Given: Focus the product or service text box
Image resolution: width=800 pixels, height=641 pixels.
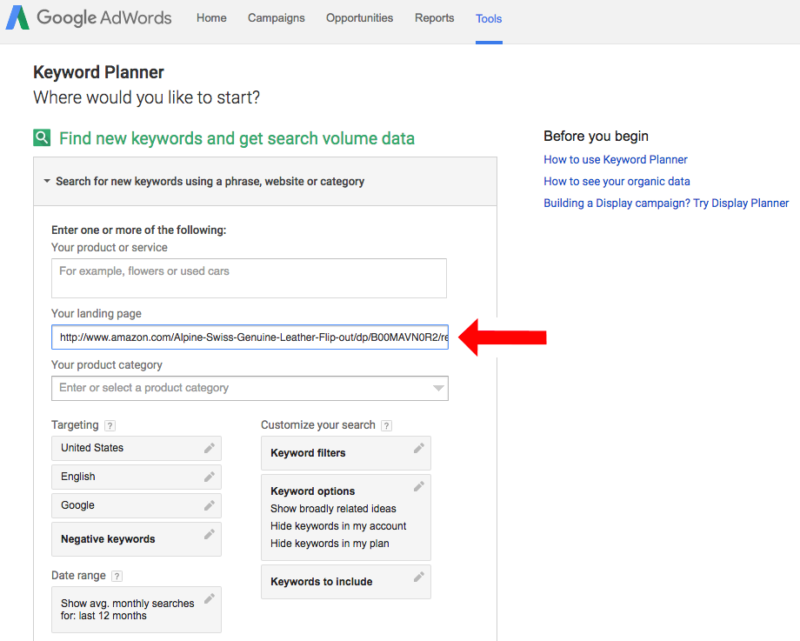Looking at the screenshot, I should 249,278.
